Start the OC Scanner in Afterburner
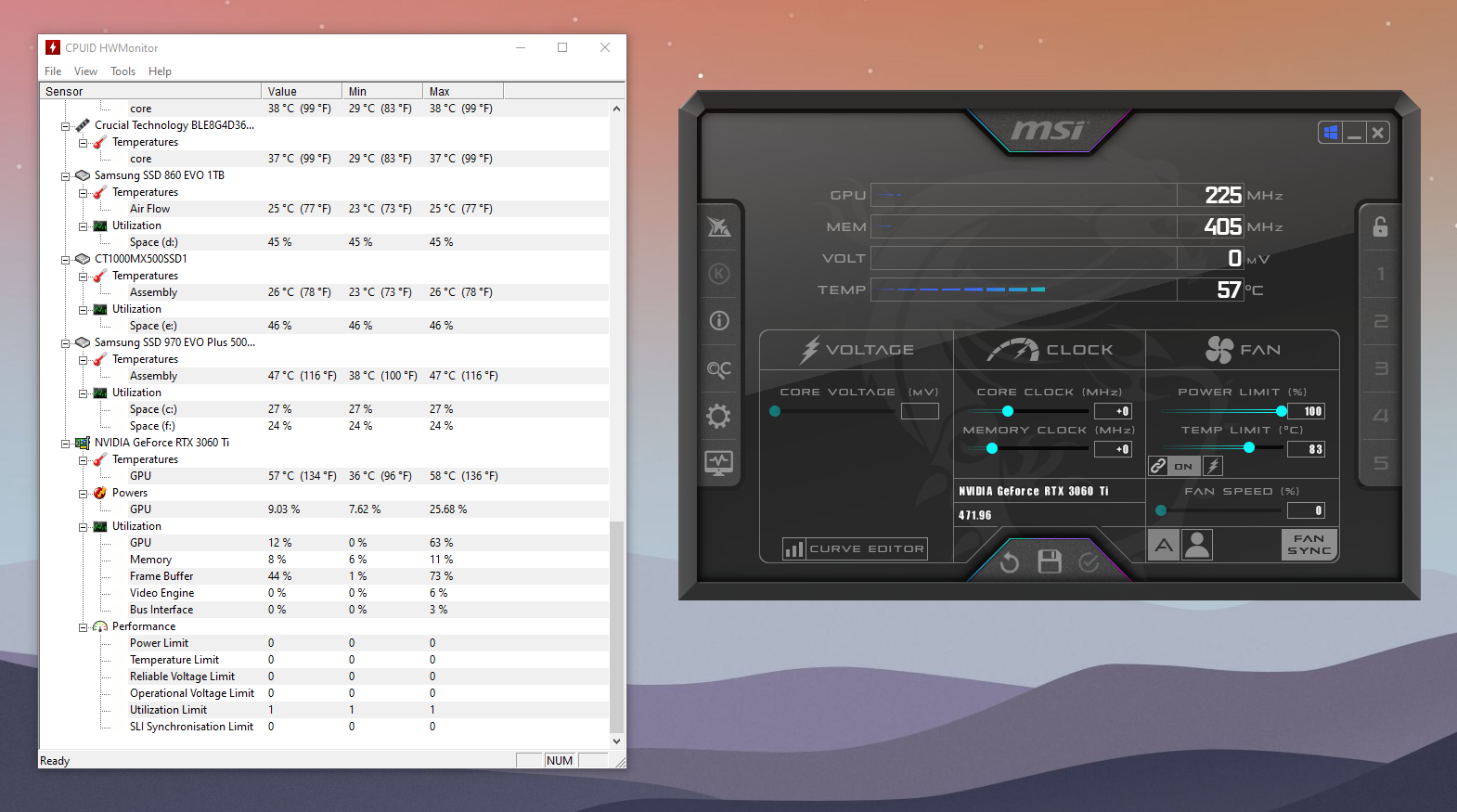Image resolution: width=1457 pixels, height=812 pixels. [x=719, y=369]
